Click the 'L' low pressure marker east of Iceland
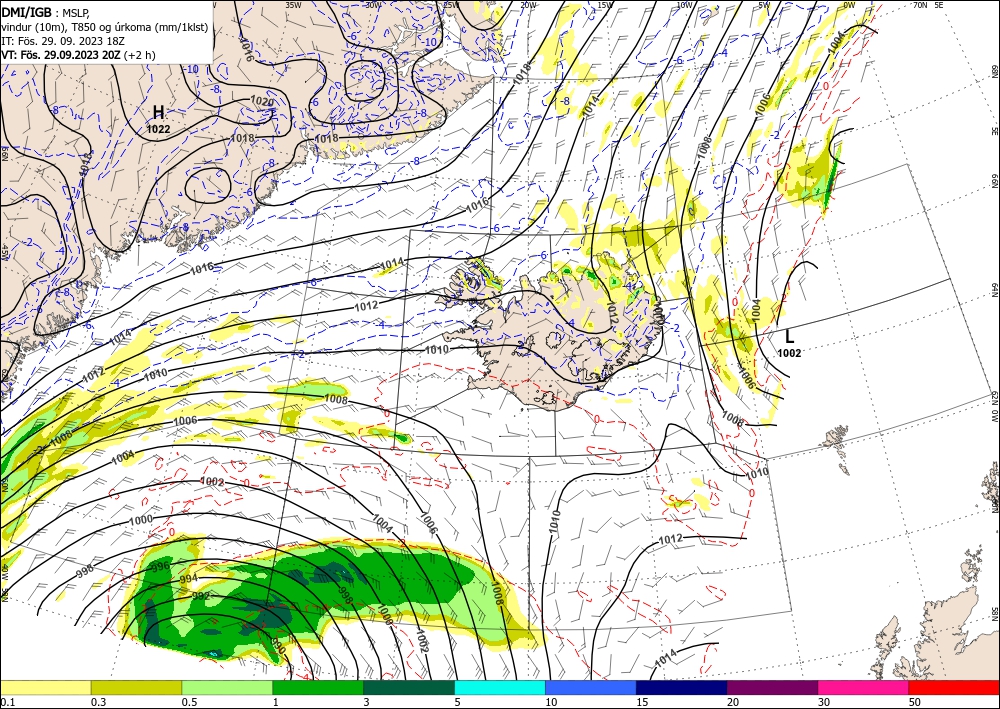Viewport: 1000px width, 709px height. click(x=790, y=337)
